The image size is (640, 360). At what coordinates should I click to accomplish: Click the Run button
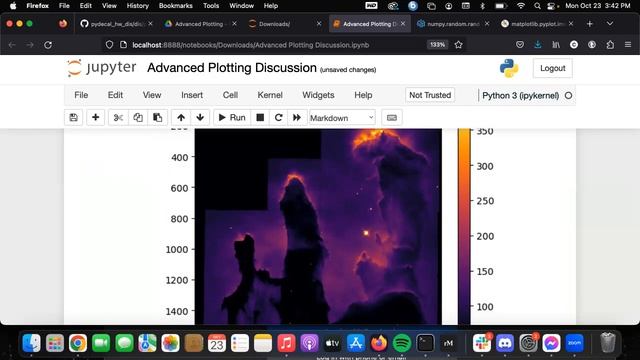(x=232, y=118)
